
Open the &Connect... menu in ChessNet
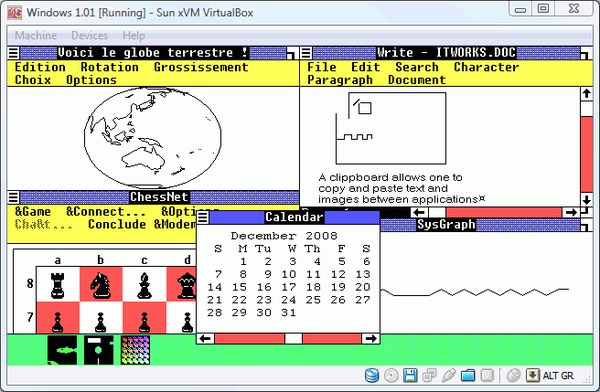point(106,211)
